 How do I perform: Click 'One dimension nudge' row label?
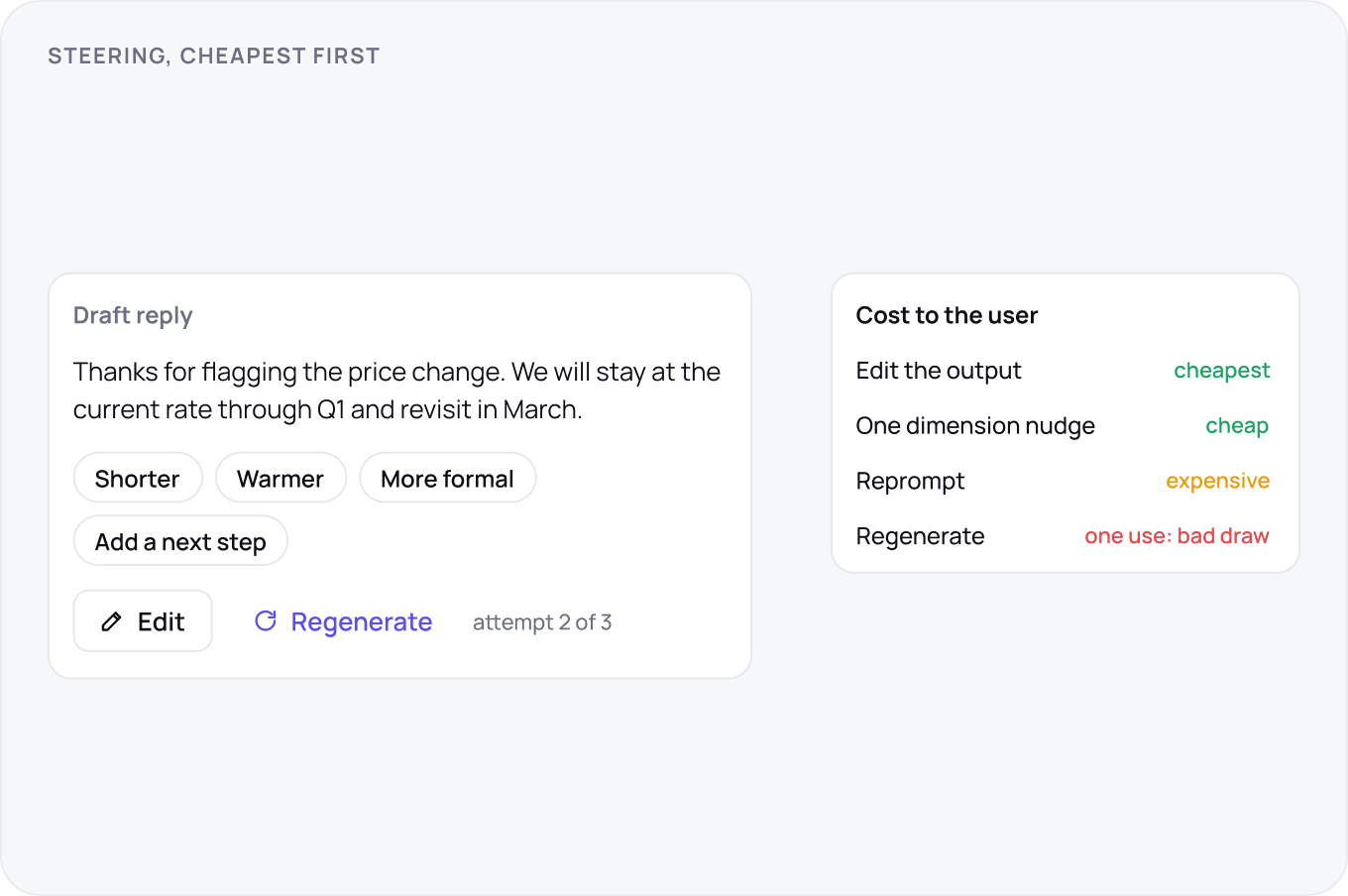click(975, 426)
